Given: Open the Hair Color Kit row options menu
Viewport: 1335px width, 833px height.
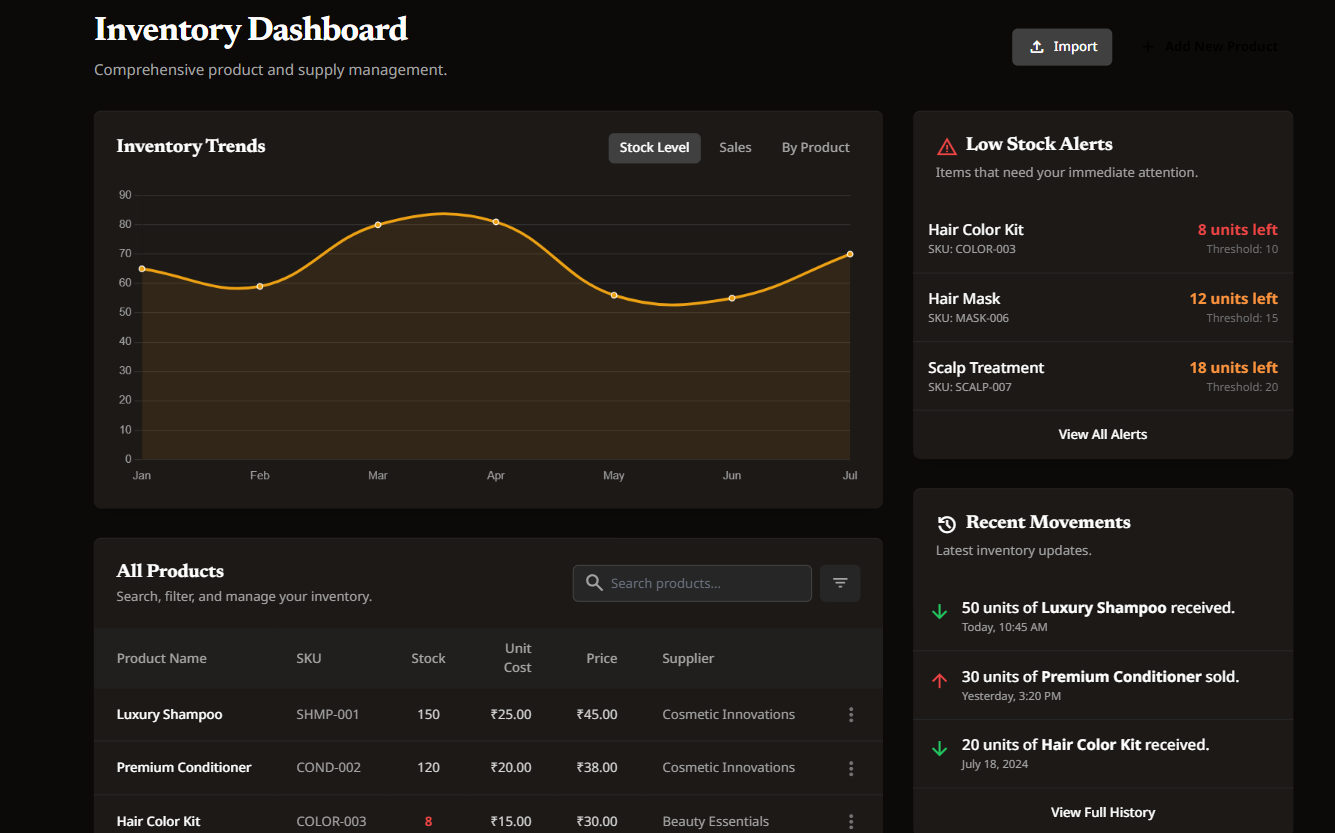Looking at the screenshot, I should point(851,821).
